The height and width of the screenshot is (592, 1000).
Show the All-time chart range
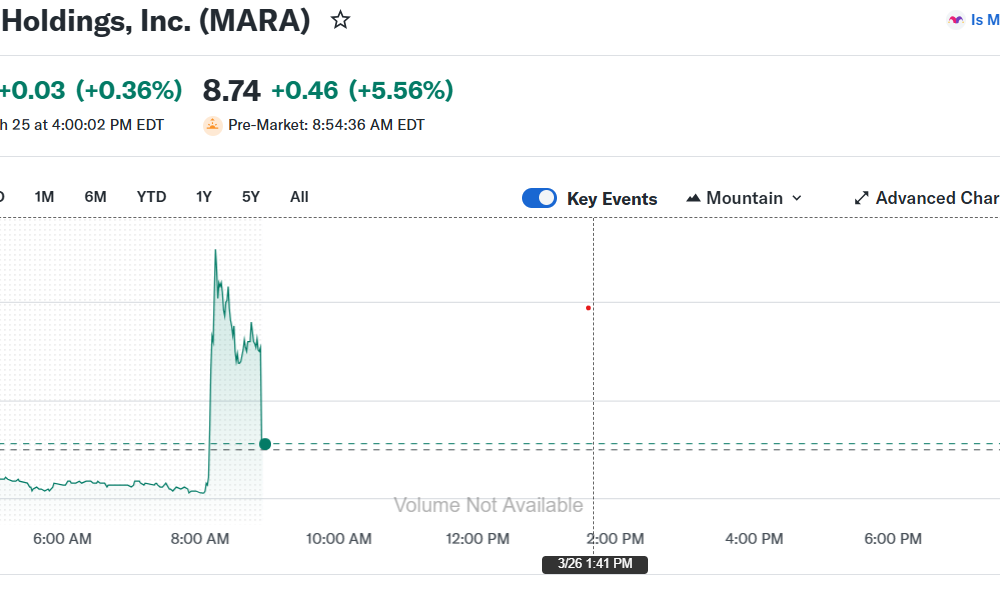click(x=299, y=197)
